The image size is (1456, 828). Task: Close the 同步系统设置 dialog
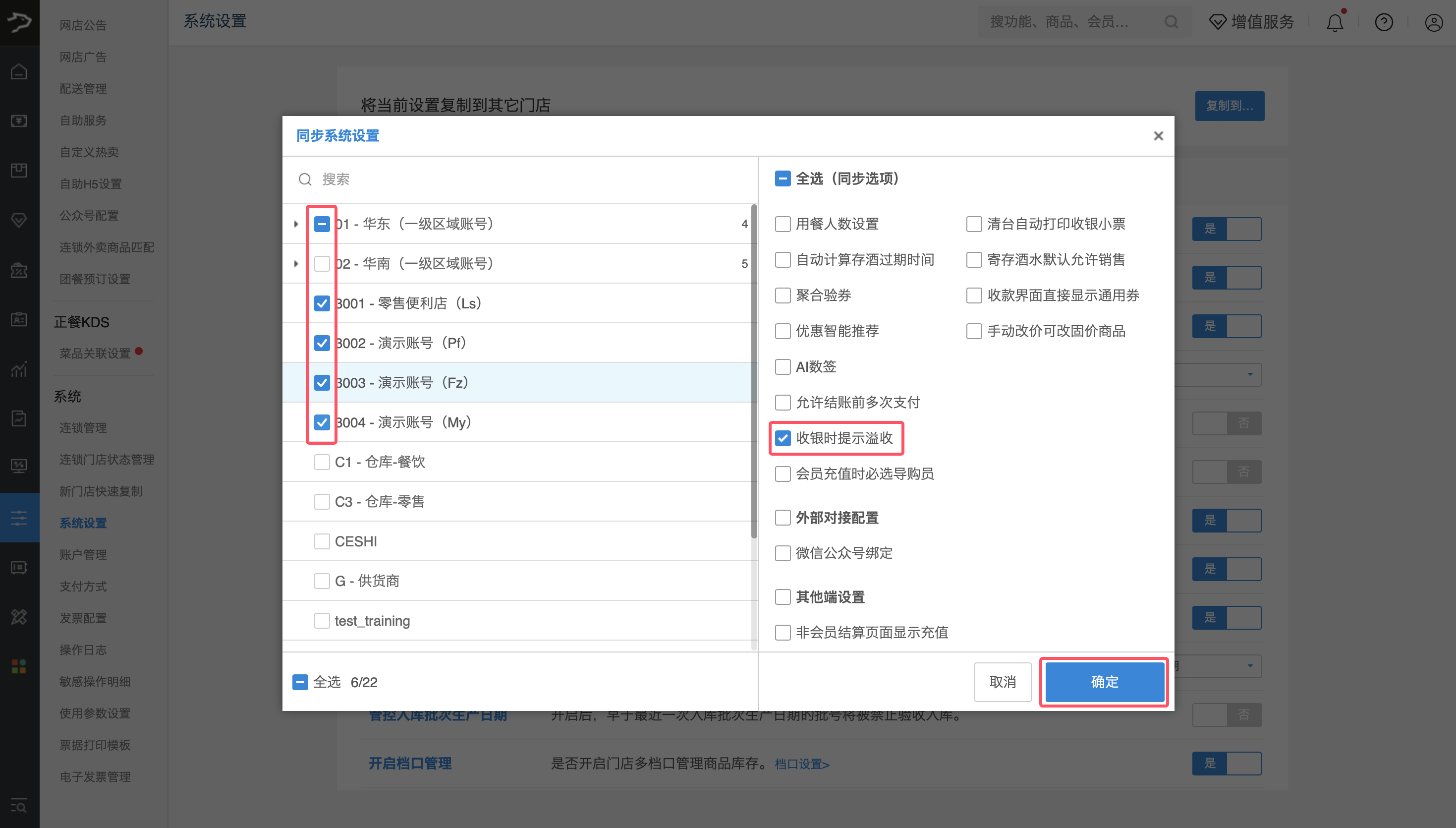pyautogui.click(x=1158, y=136)
